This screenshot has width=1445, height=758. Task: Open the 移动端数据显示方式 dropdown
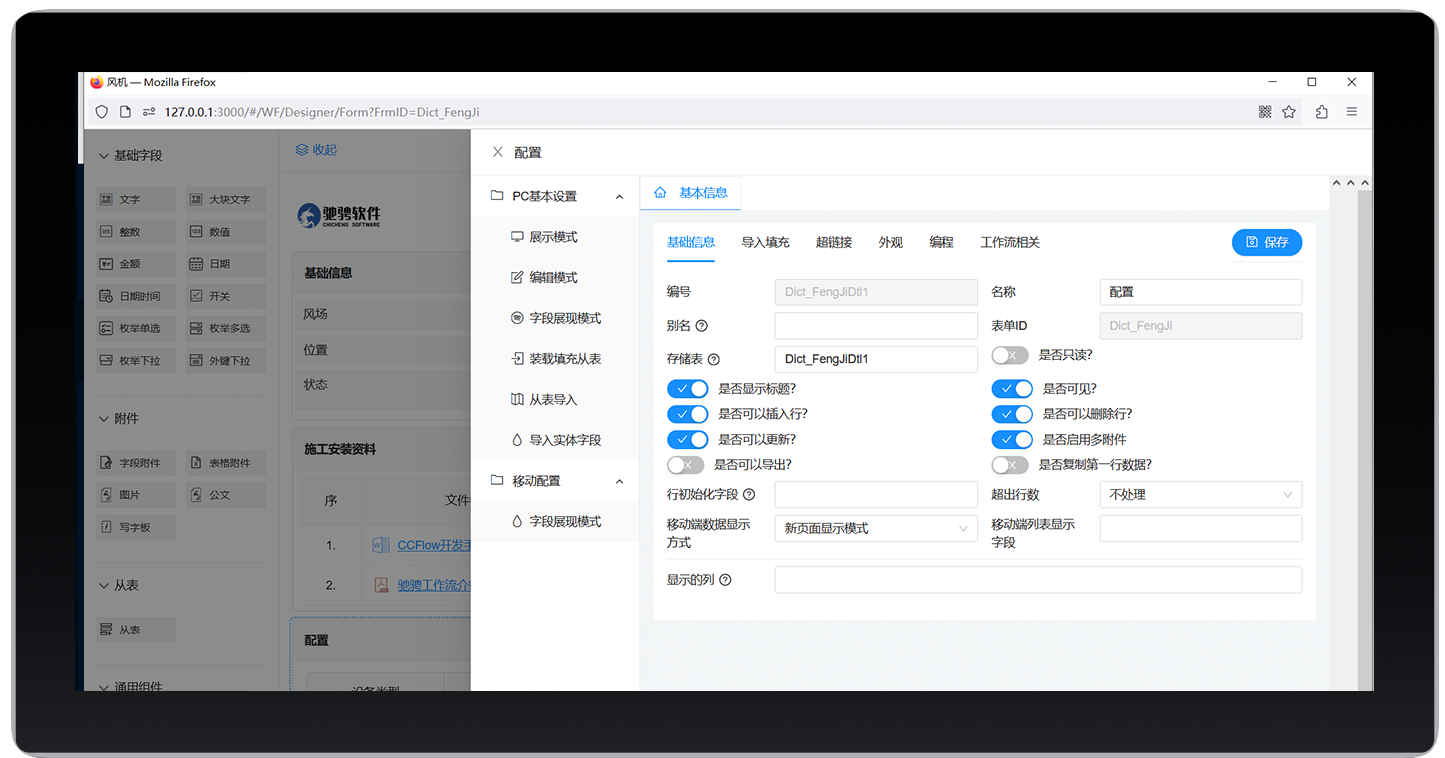(x=876, y=528)
